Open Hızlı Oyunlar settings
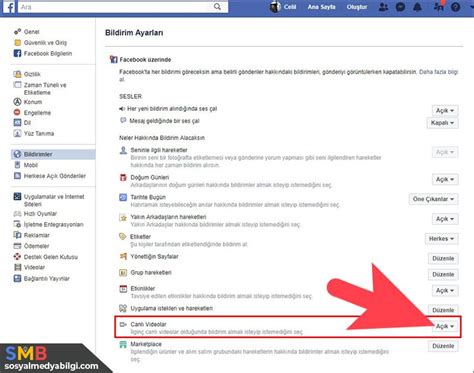 tap(40, 214)
